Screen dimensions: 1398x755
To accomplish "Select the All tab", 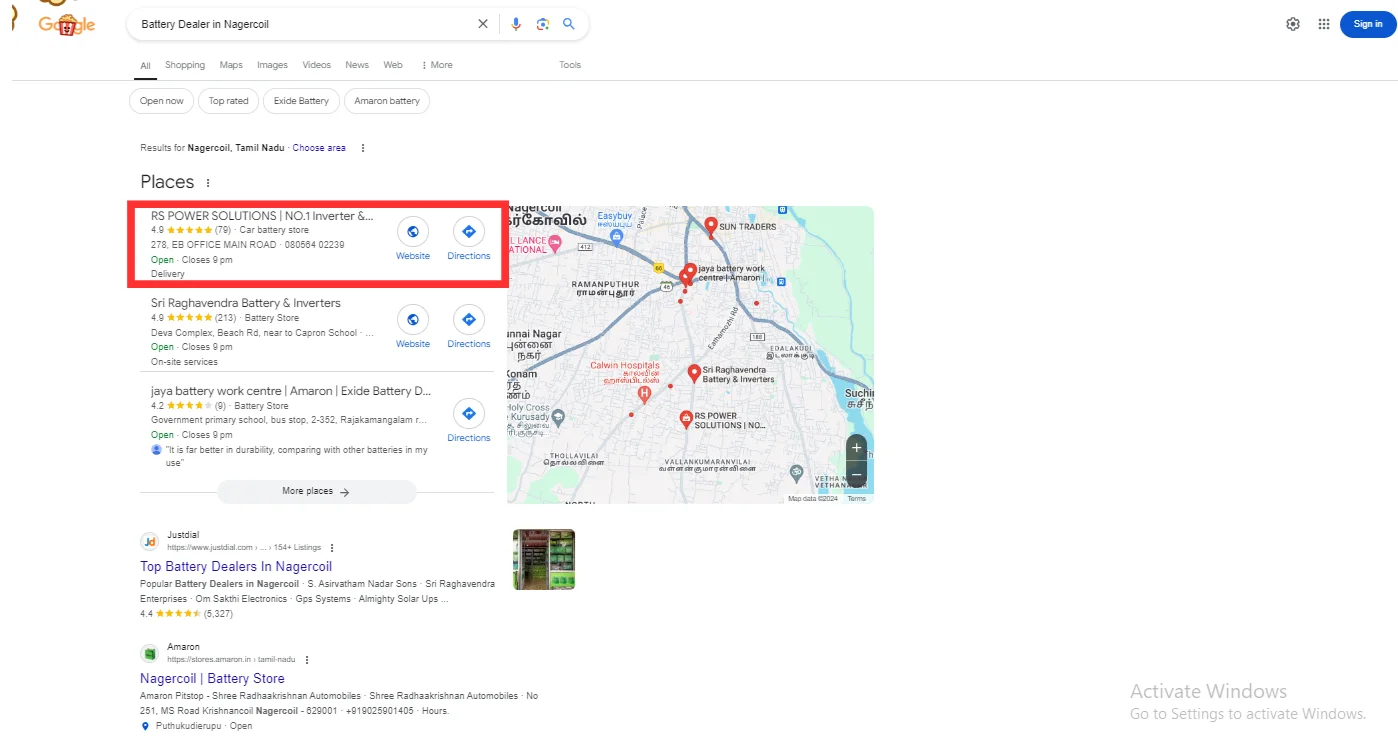I will click(x=145, y=66).
